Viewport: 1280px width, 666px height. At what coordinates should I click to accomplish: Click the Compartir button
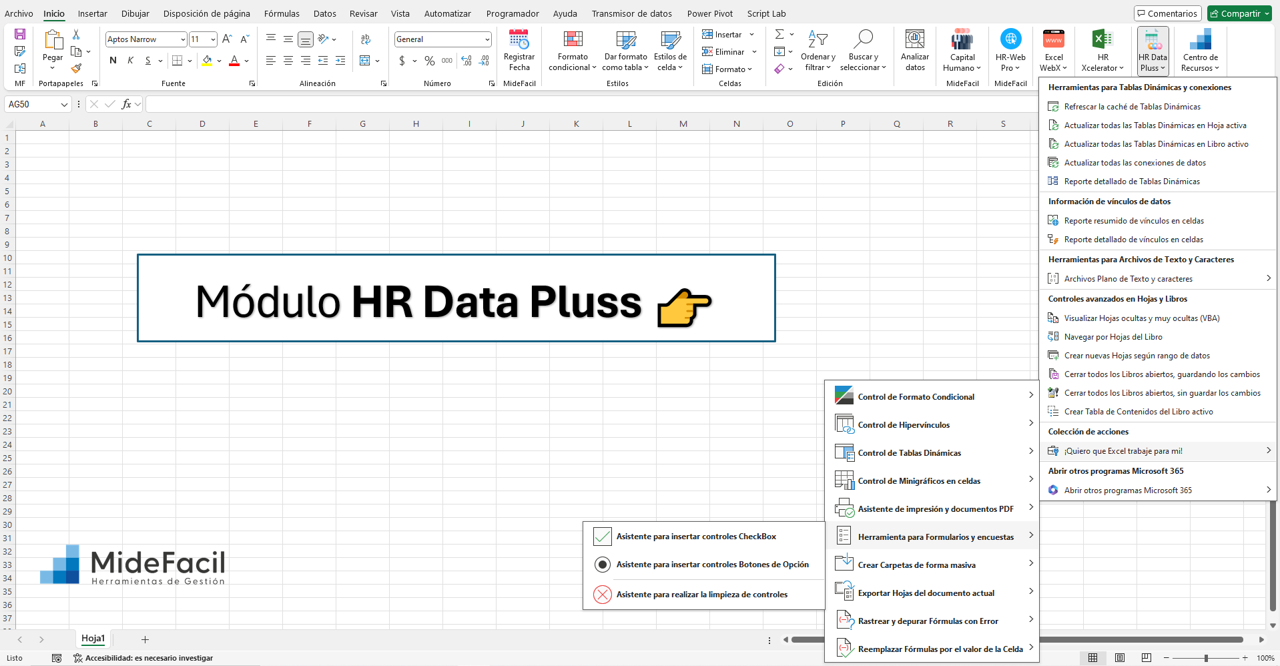(x=1240, y=13)
